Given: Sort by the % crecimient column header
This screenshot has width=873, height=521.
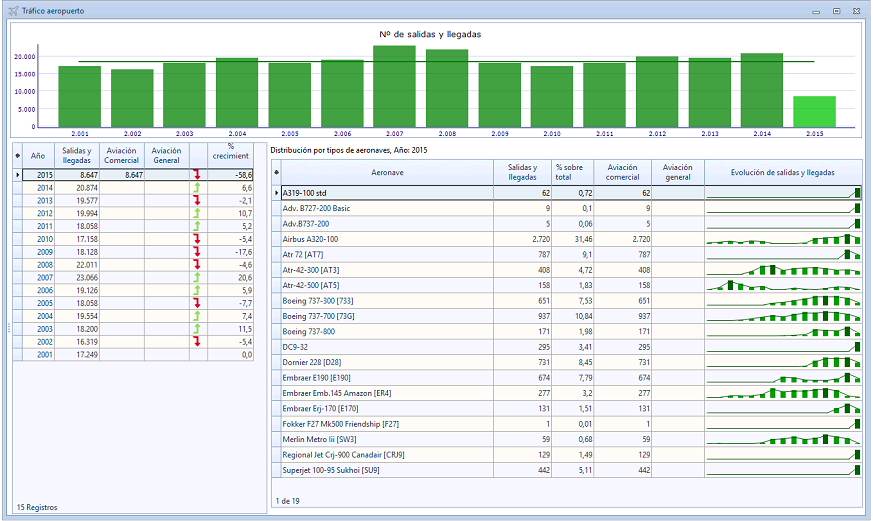Looking at the screenshot, I should click(230, 155).
